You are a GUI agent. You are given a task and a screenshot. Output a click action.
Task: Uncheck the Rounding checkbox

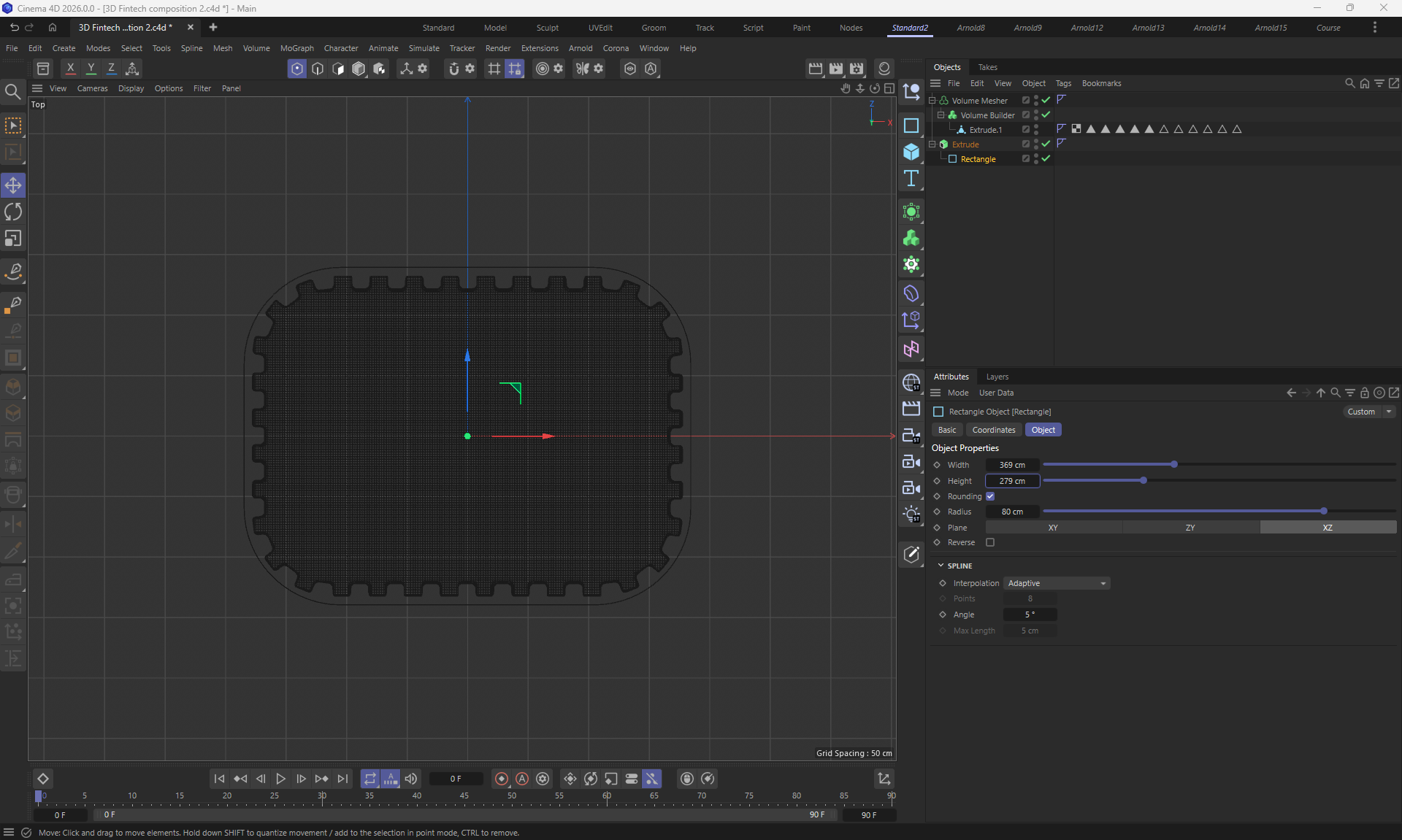[990, 496]
